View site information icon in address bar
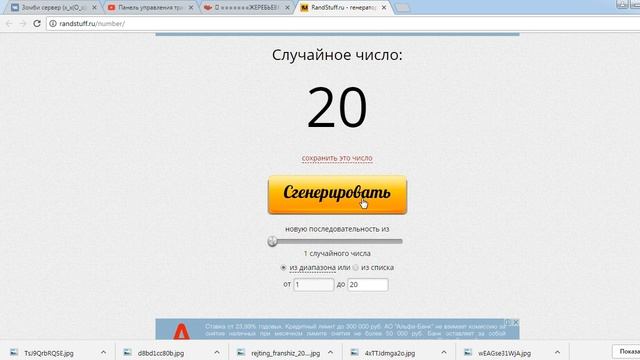The height and width of the screenshot is (360, 640). click(x=53, y=24)
